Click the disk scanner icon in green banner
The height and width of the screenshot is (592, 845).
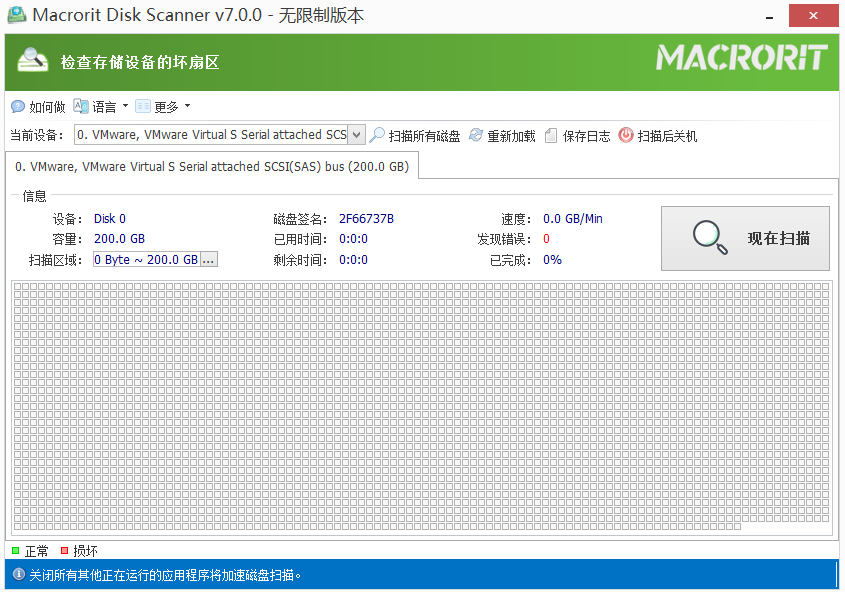click(33, 60)
